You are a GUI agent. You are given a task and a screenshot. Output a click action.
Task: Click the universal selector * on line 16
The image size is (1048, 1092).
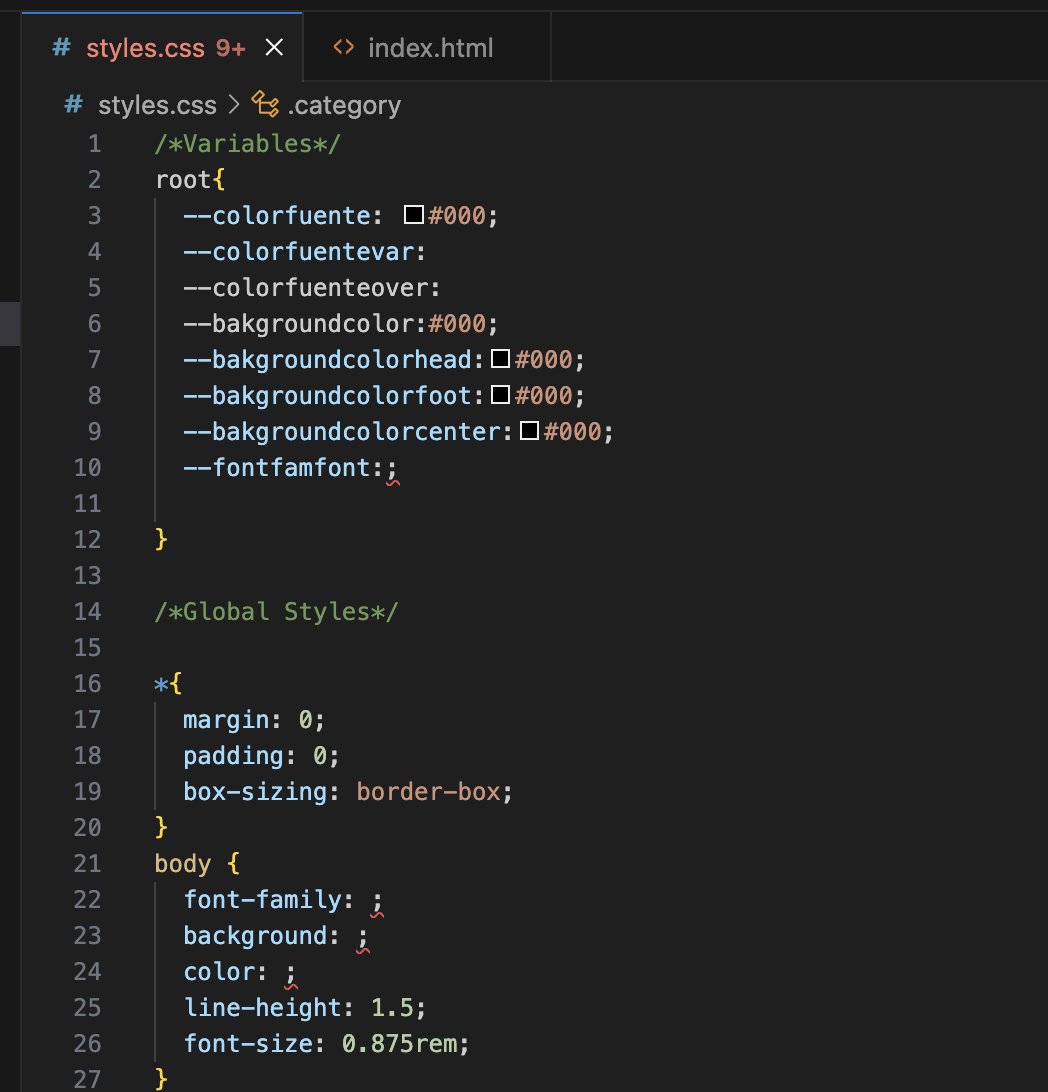point(161,684)
